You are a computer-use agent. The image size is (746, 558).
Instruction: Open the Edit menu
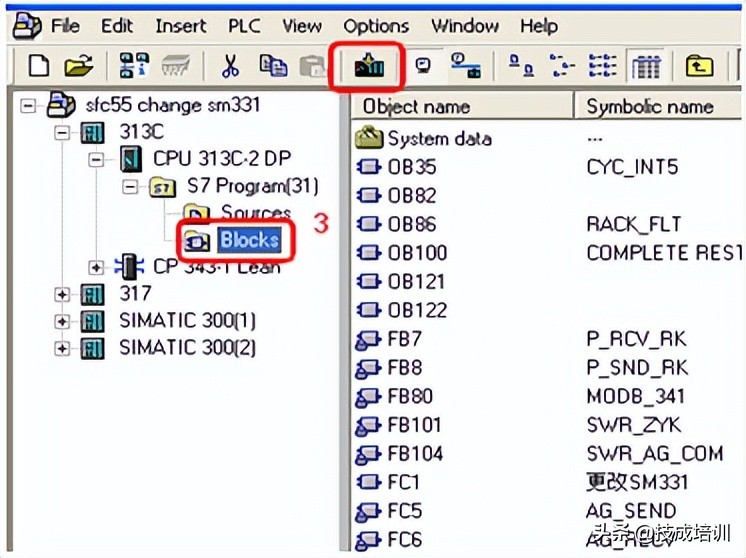117,26
